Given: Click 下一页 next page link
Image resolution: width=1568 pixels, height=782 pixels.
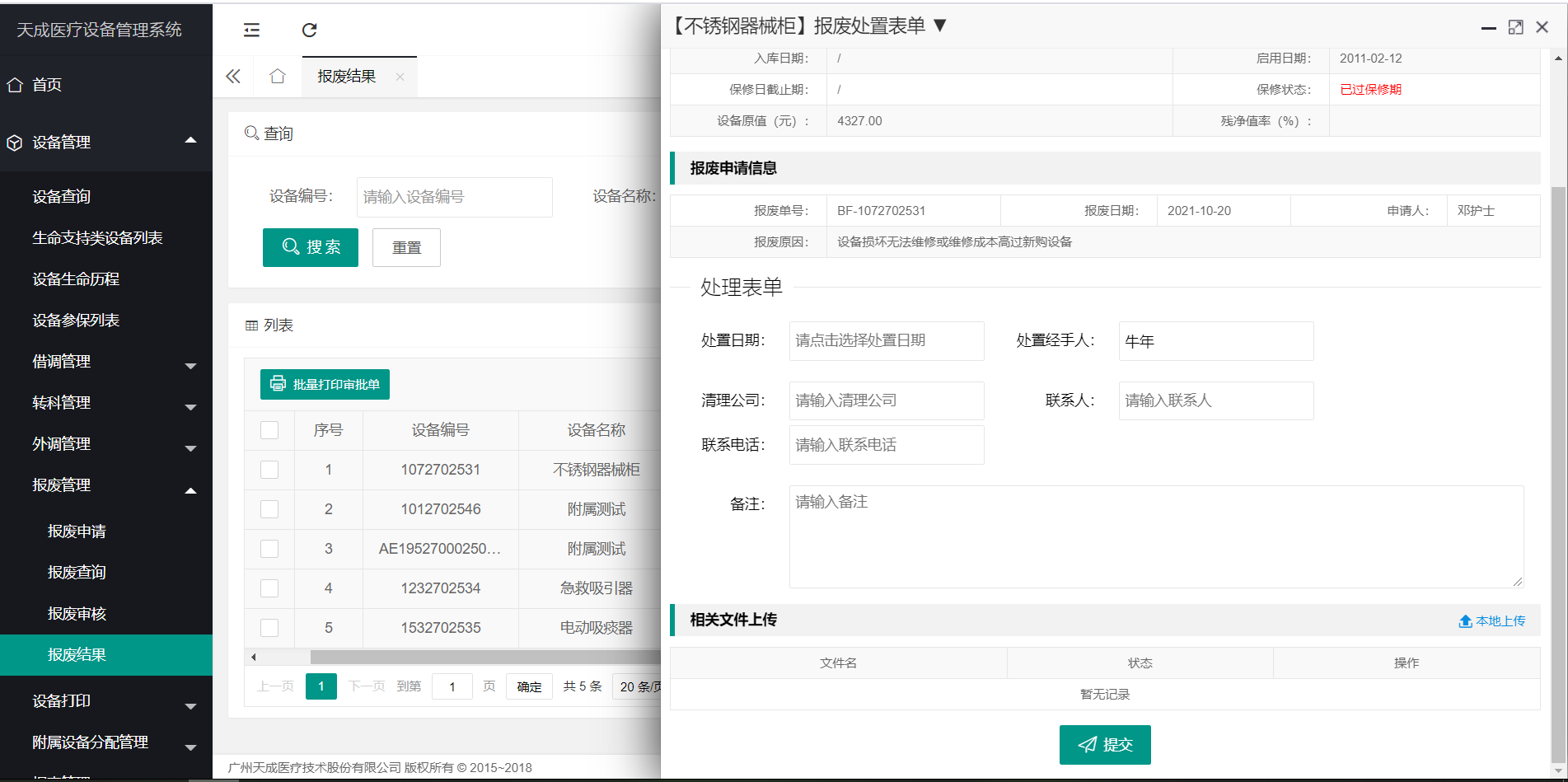Looking at the screenshot, I should (367, 686).
